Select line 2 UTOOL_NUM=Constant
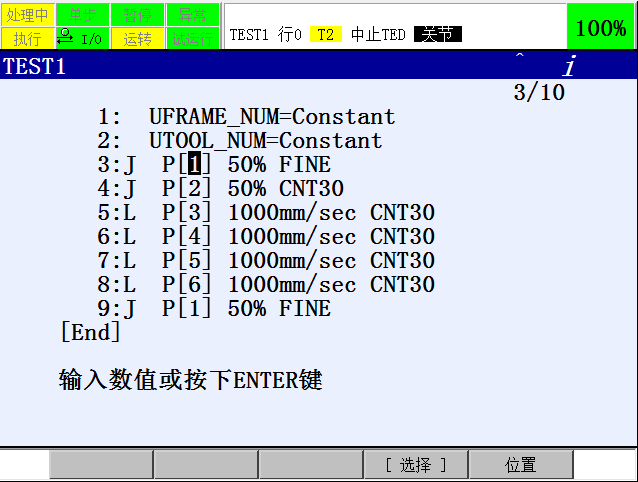The height and width of the screenshot is (482, 638). 266,141
